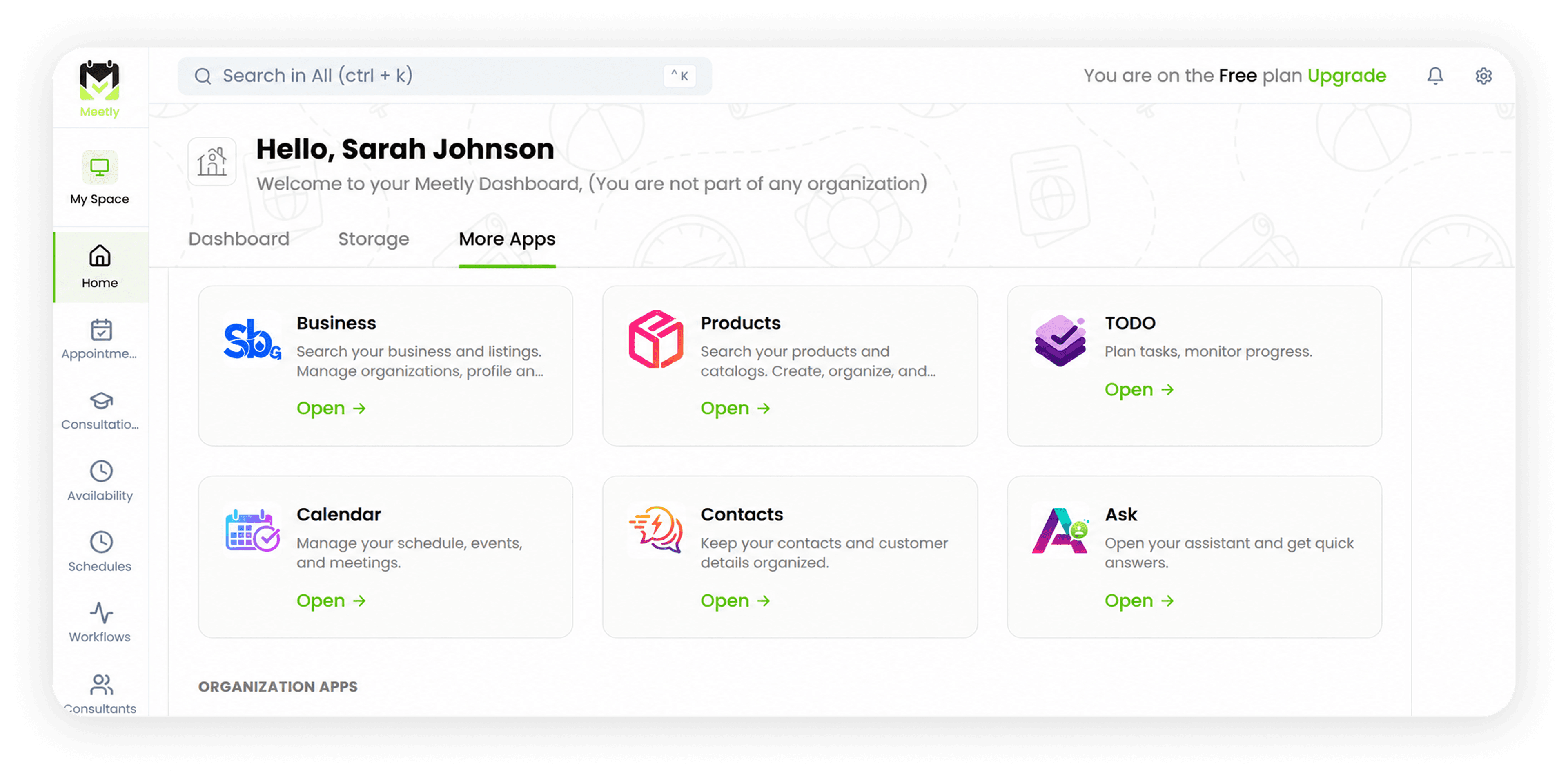The width and height of the screenshot is (1568, 775).
Task: Switch to the Dashboard tab
Action: [x=238, y=239]
